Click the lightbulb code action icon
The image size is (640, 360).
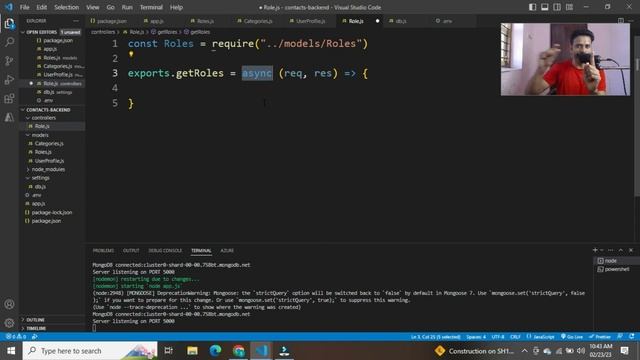tap(131, 54)
